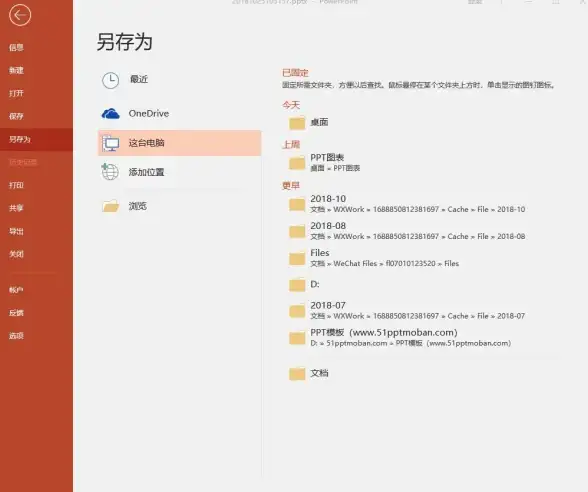Click the path ending in File » 2018-08
The image size is (588, 492).
coord(418,236)
